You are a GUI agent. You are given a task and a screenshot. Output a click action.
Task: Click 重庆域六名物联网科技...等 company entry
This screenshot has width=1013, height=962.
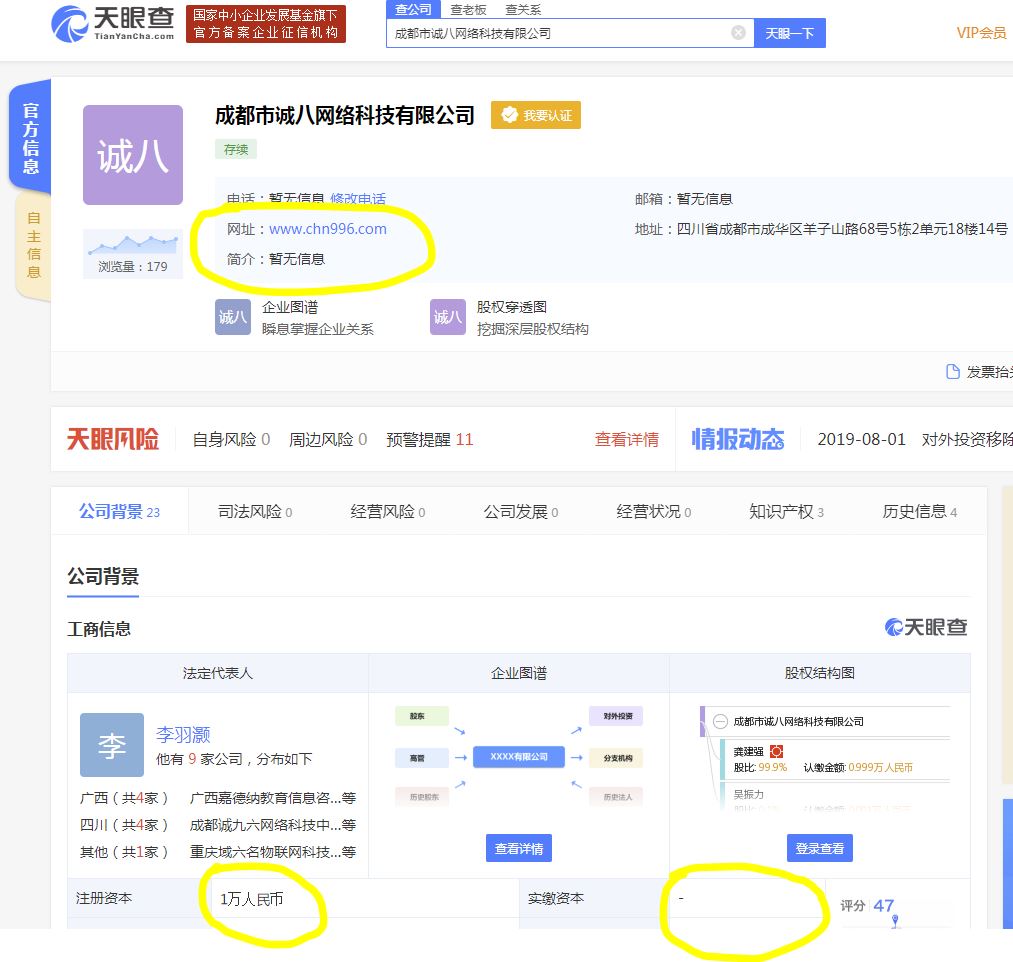click(x=273, y=852)
